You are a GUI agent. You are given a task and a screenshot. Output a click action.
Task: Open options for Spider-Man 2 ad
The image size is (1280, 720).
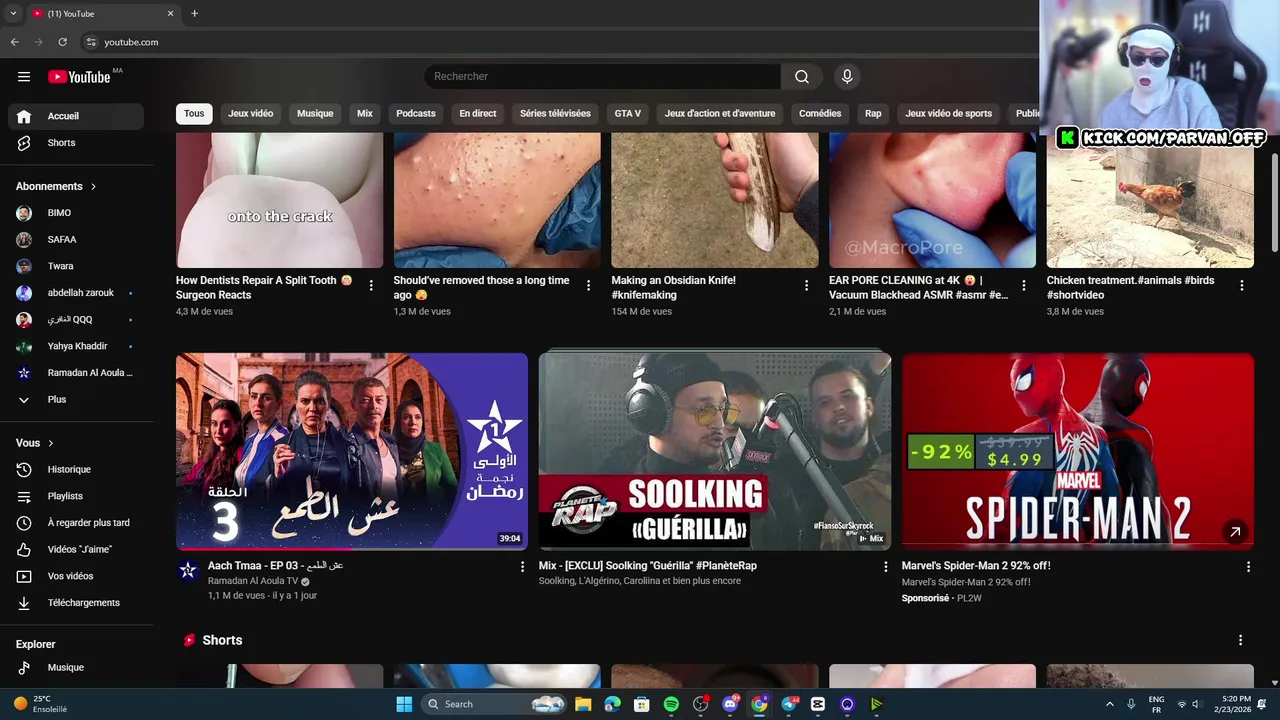(1248, 567)
